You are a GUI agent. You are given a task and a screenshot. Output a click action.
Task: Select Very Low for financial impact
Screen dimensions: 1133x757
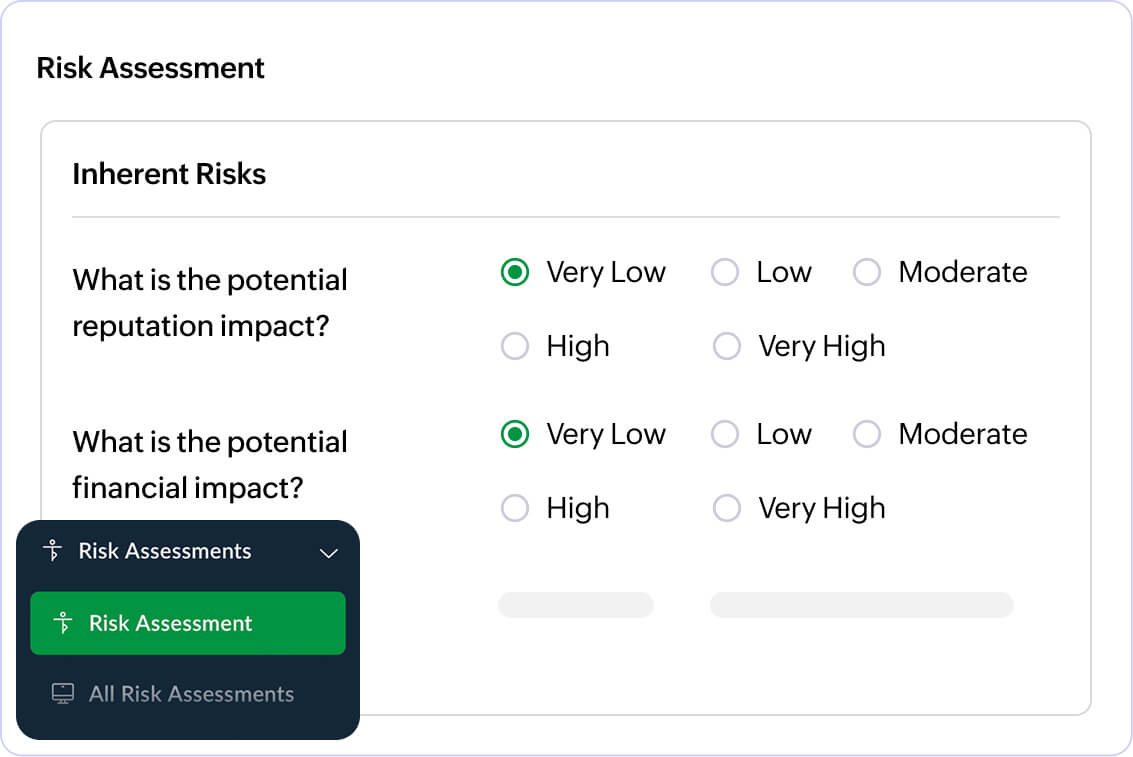(515, 435)
